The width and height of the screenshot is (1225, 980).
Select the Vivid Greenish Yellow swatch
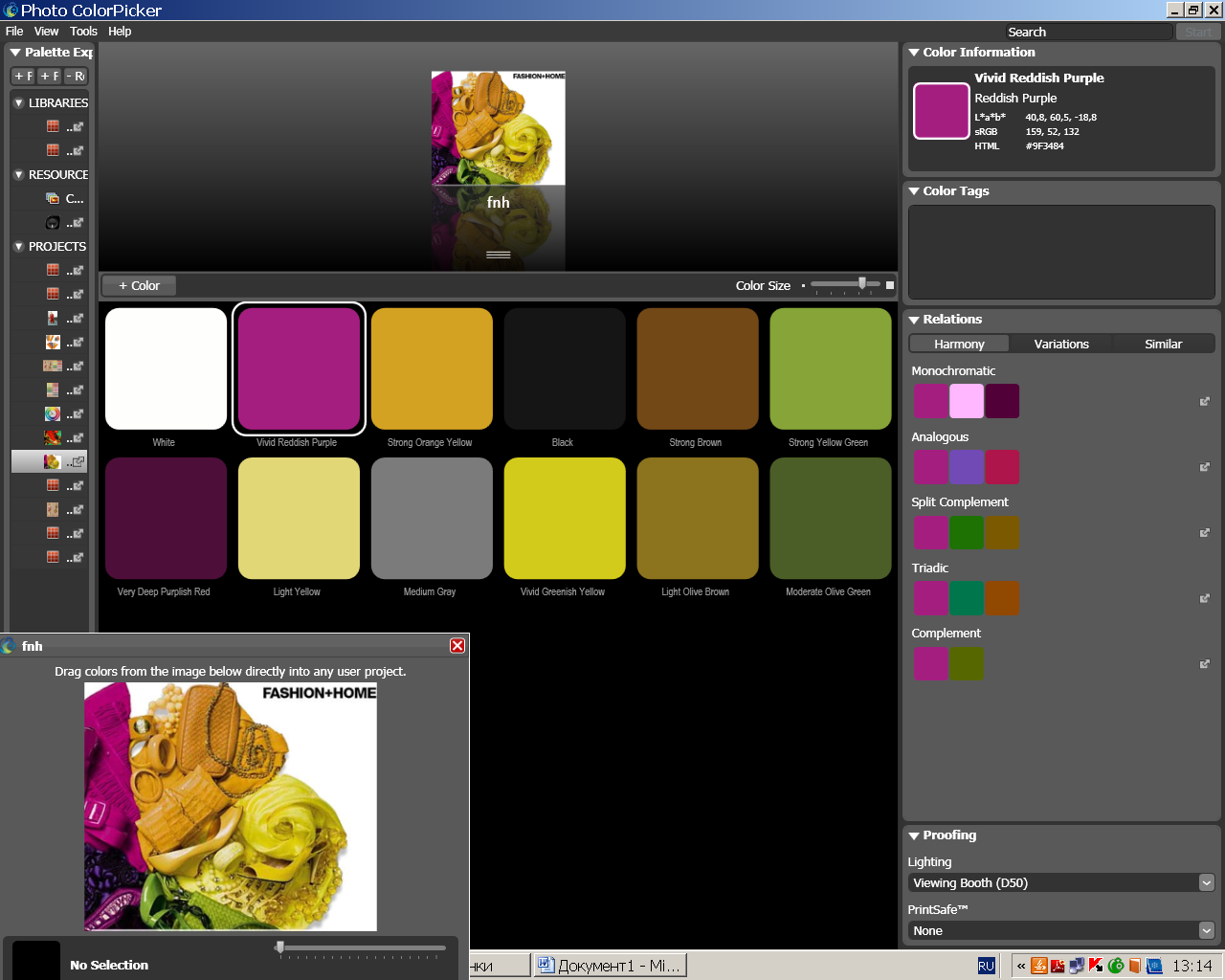pos(565,518)
